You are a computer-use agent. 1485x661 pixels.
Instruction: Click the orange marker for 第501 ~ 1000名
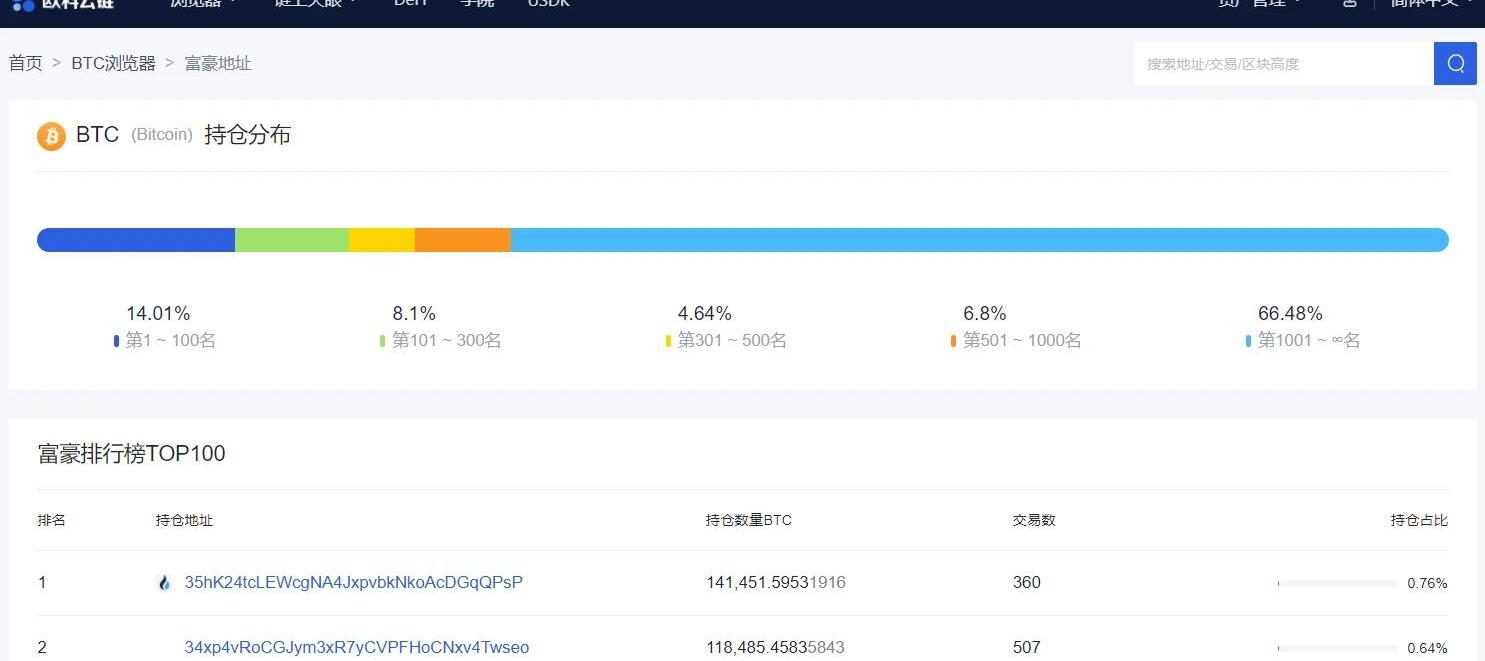pyautogui.click(x=953, y=342)
